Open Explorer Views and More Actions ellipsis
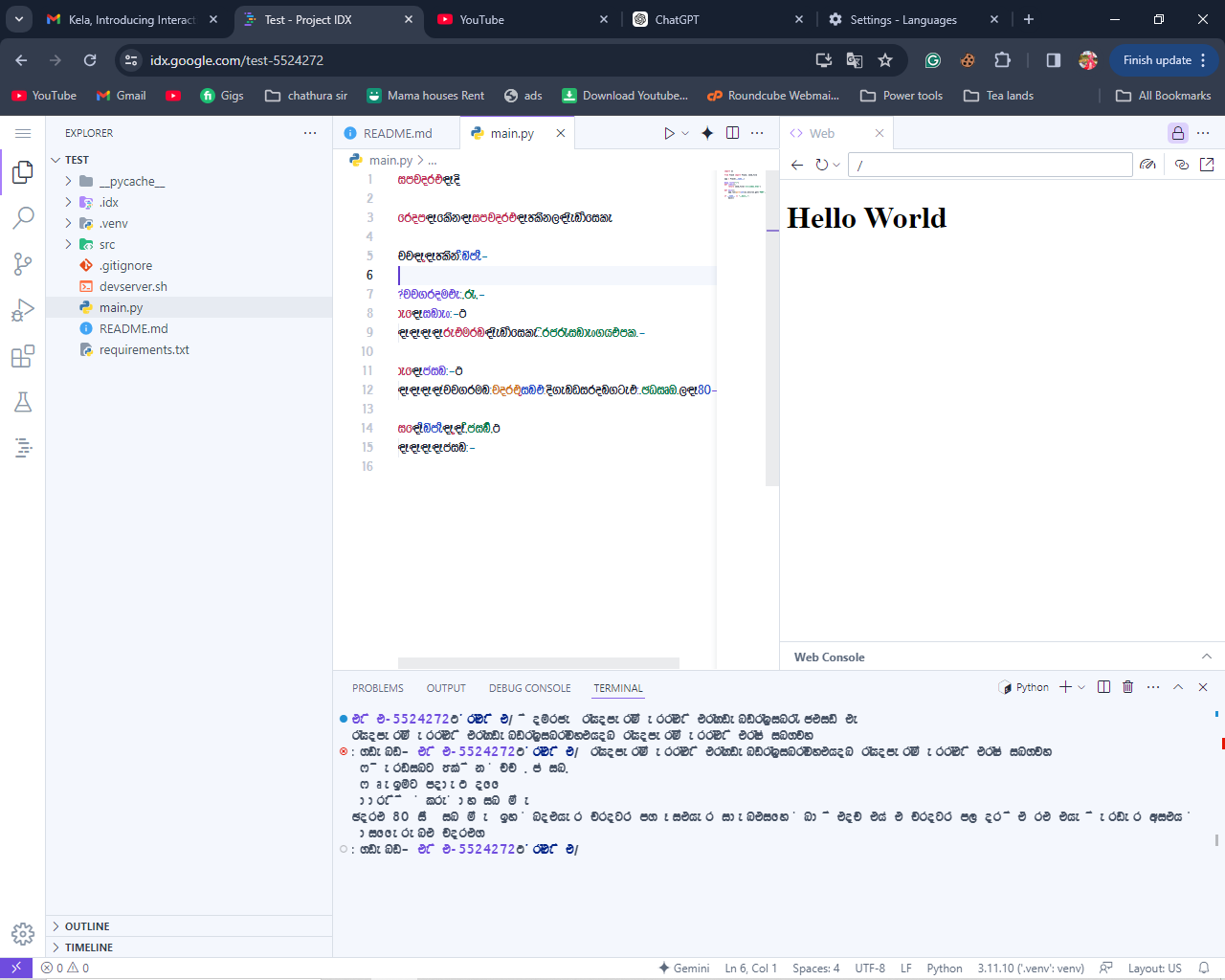 coord(310,133)
